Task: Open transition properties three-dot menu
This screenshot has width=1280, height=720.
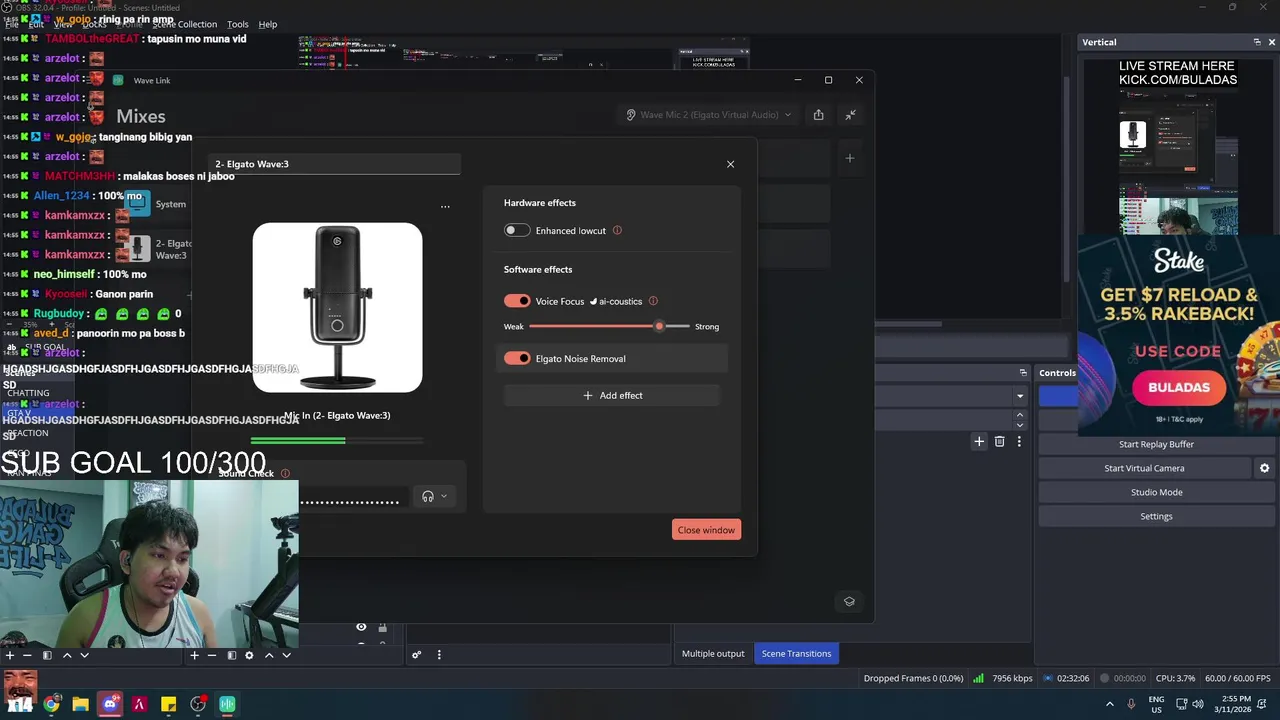Action: pos(1019,441)
